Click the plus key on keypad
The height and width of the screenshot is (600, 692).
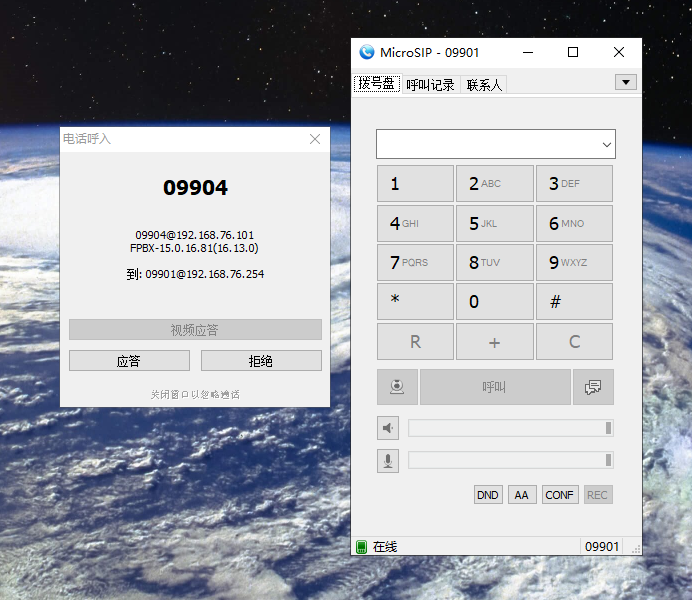495,341
